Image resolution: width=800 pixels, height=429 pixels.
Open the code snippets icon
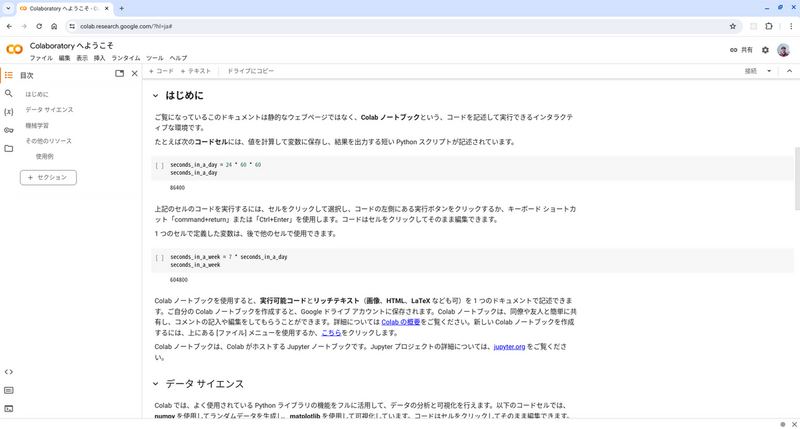(9, 372)
